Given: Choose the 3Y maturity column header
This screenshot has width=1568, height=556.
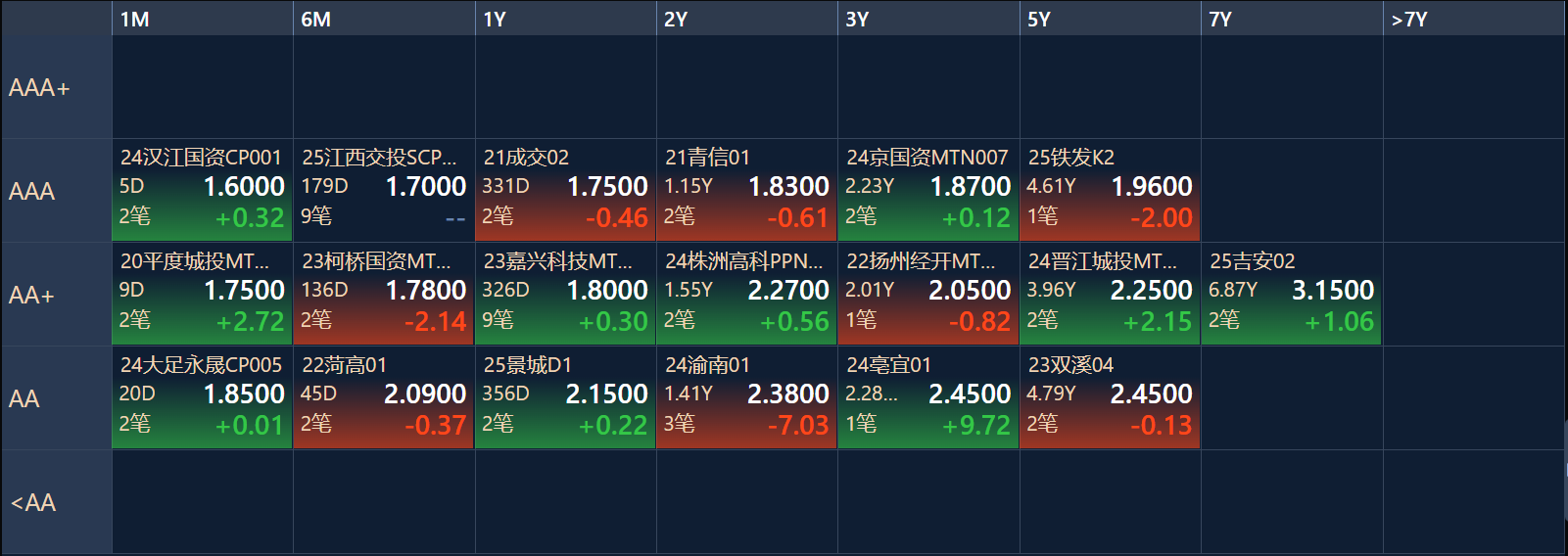Looking at the screenshot, I should (928, 19).
